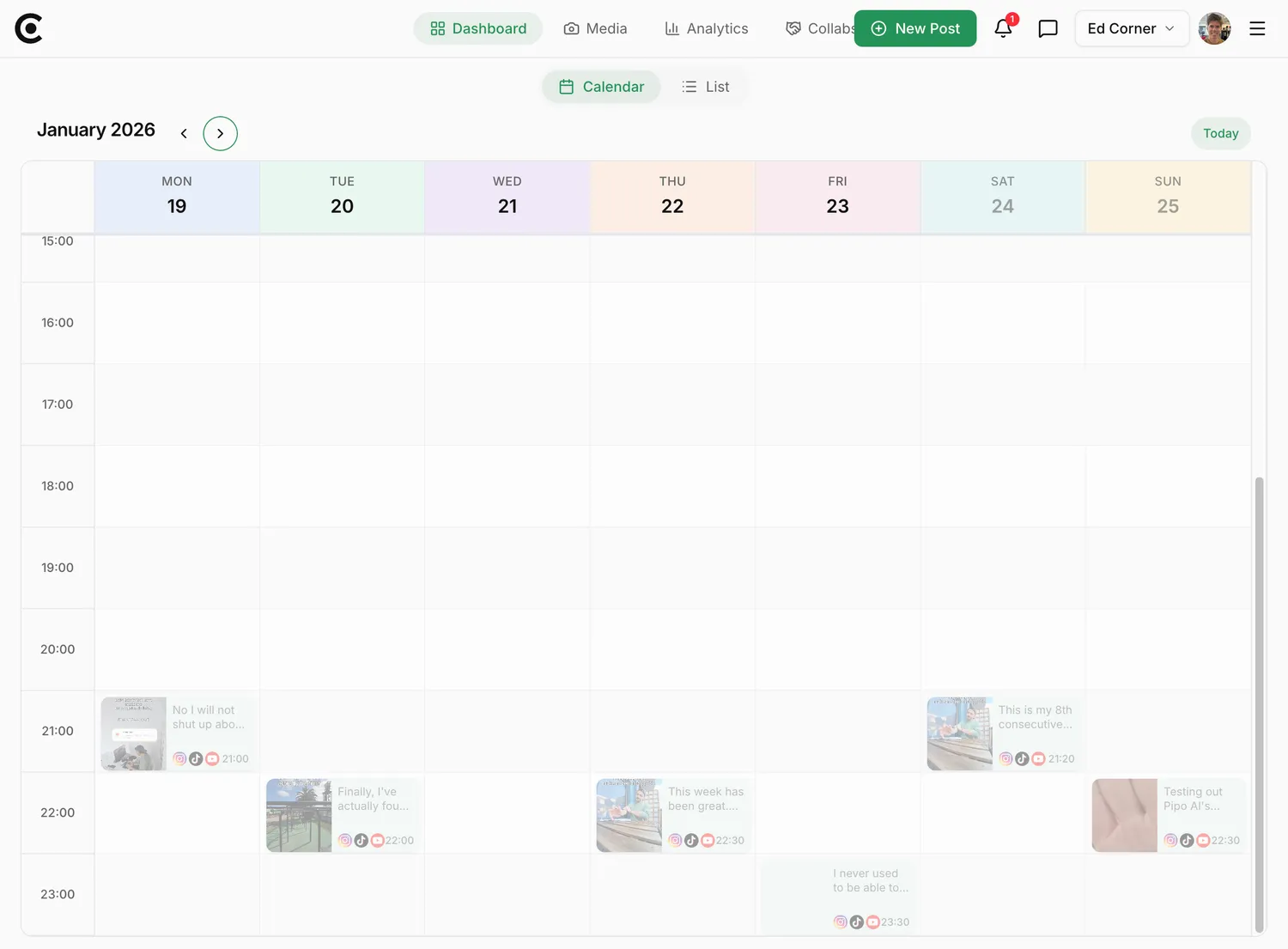
Task: Open the chat messages icon
Action: click(x=1048, y=28)
